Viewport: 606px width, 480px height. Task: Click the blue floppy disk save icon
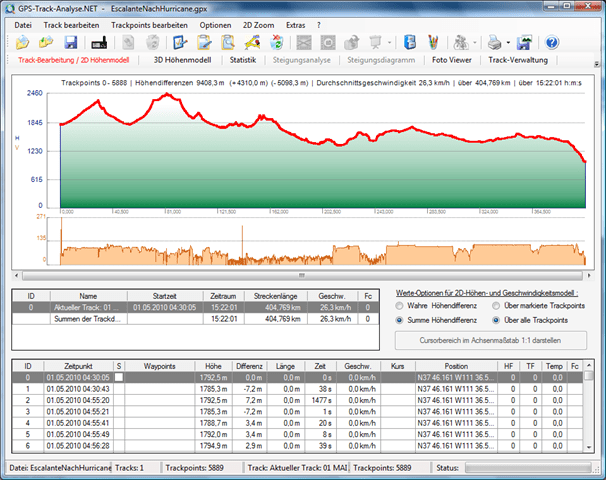coord(71,43)
